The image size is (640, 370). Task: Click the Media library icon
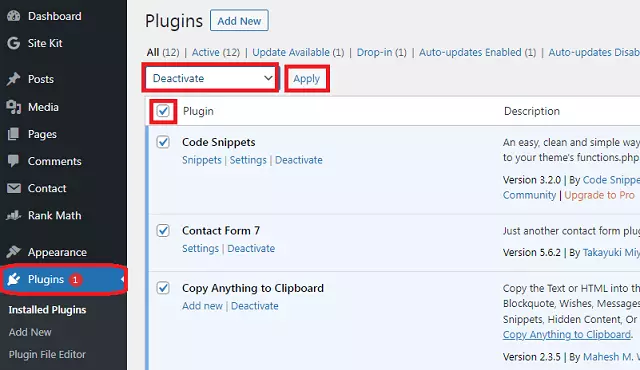click(x=13, y=107)
